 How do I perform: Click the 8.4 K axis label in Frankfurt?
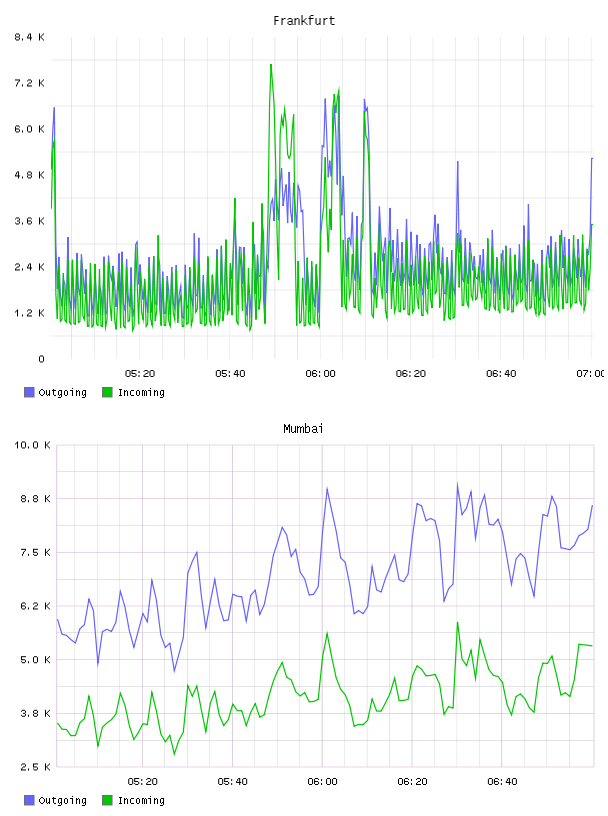tap(30, 37)
